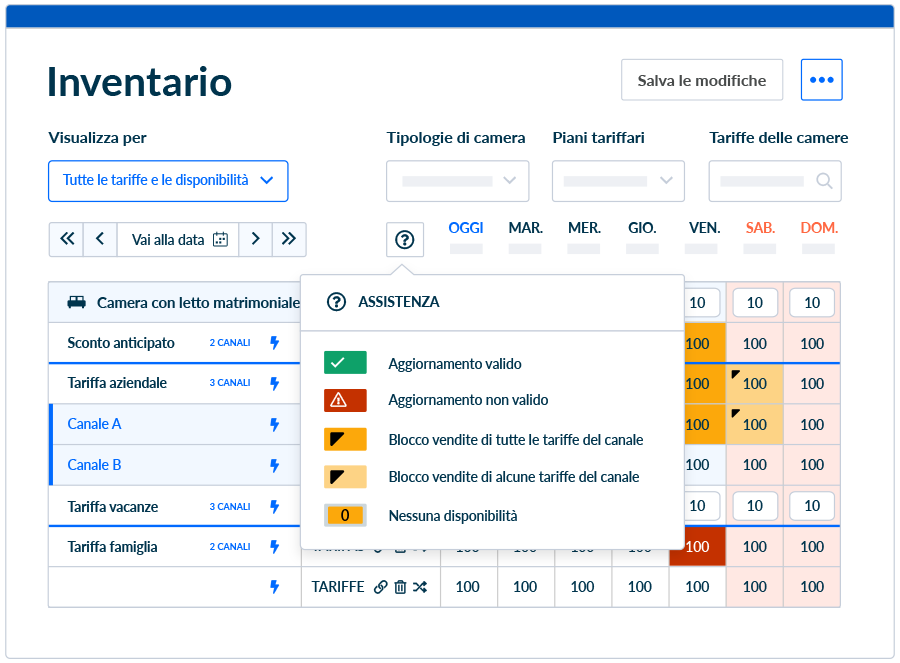Go to previous day with single left arrow

point(100,239)
